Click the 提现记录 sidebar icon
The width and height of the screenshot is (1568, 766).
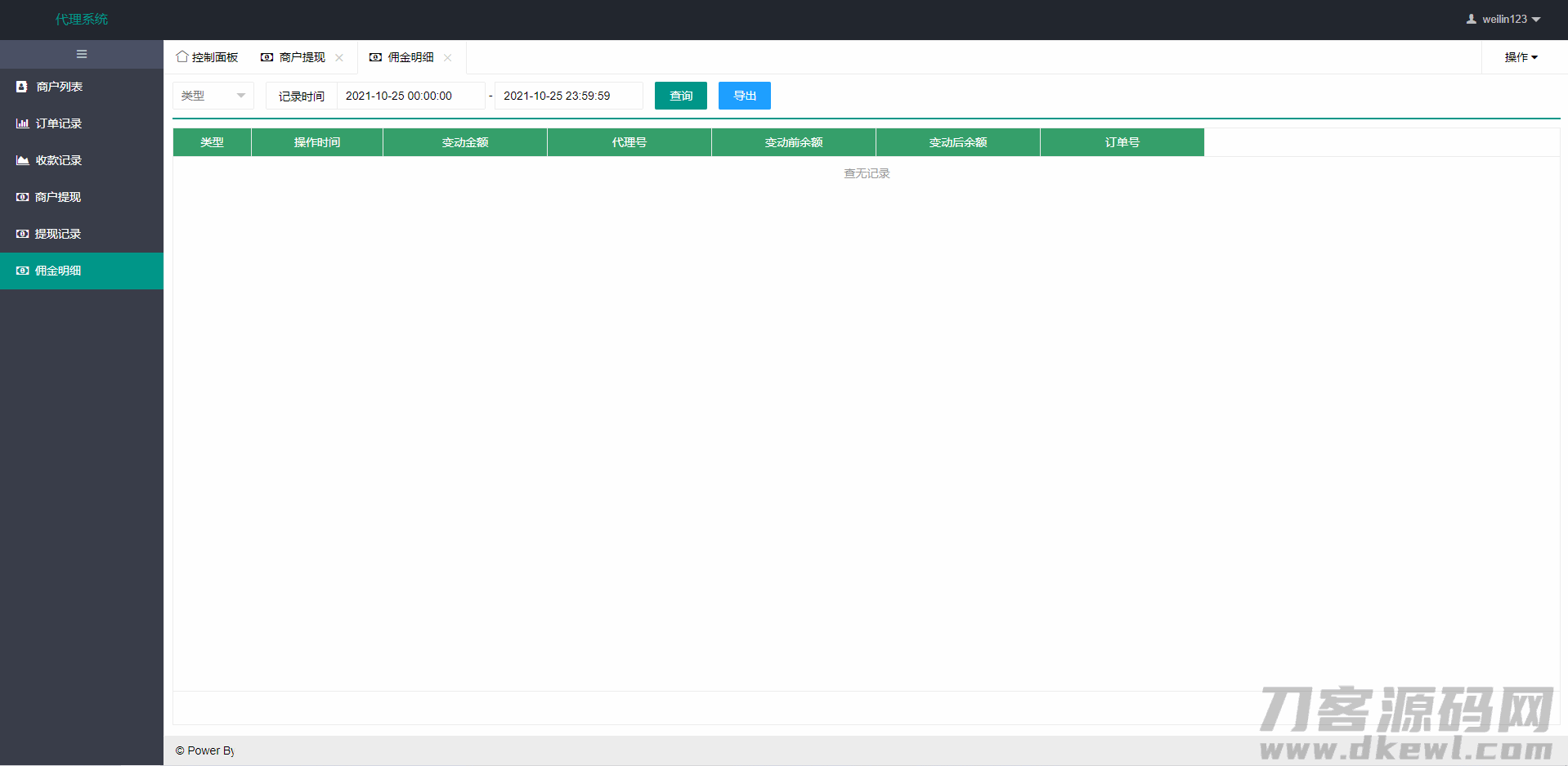[x=22, y=234]
